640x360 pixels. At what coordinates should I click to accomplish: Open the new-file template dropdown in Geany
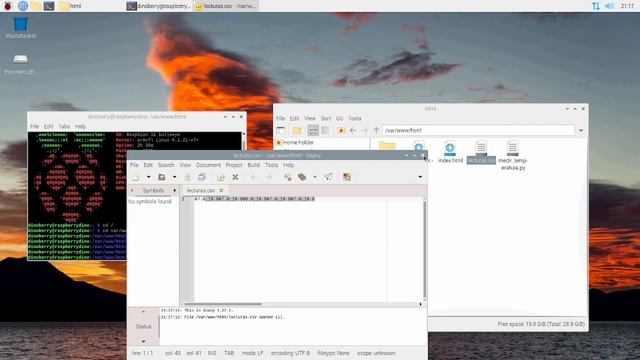coord(148,177)
